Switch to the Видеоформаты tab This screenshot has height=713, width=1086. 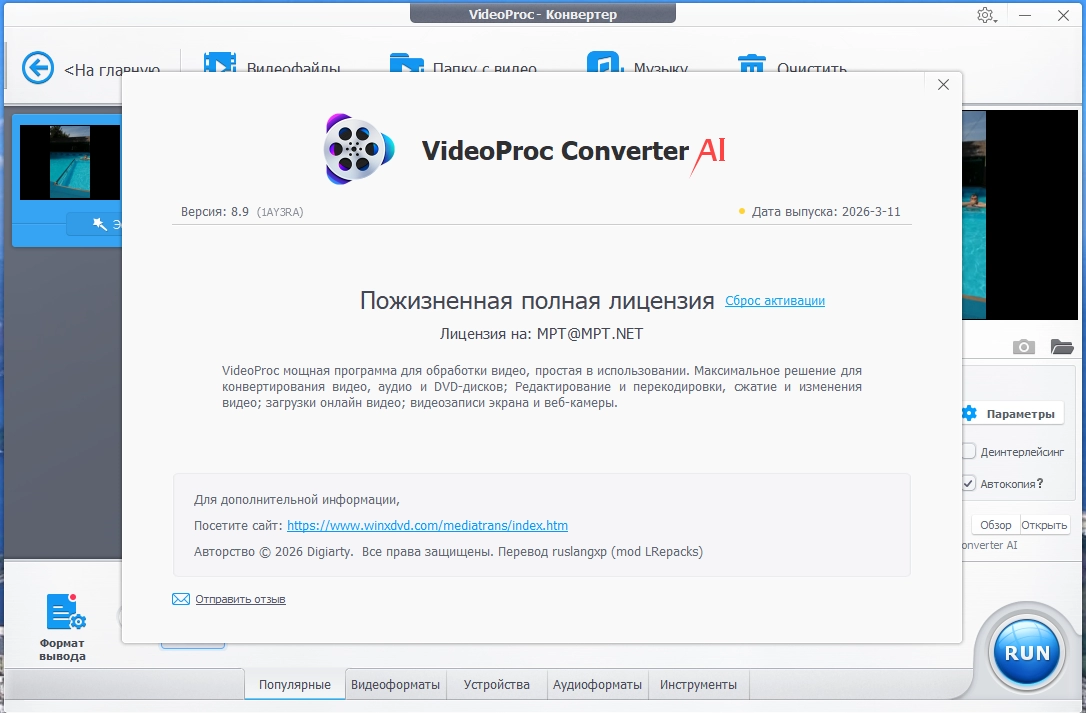coord(395,685)
